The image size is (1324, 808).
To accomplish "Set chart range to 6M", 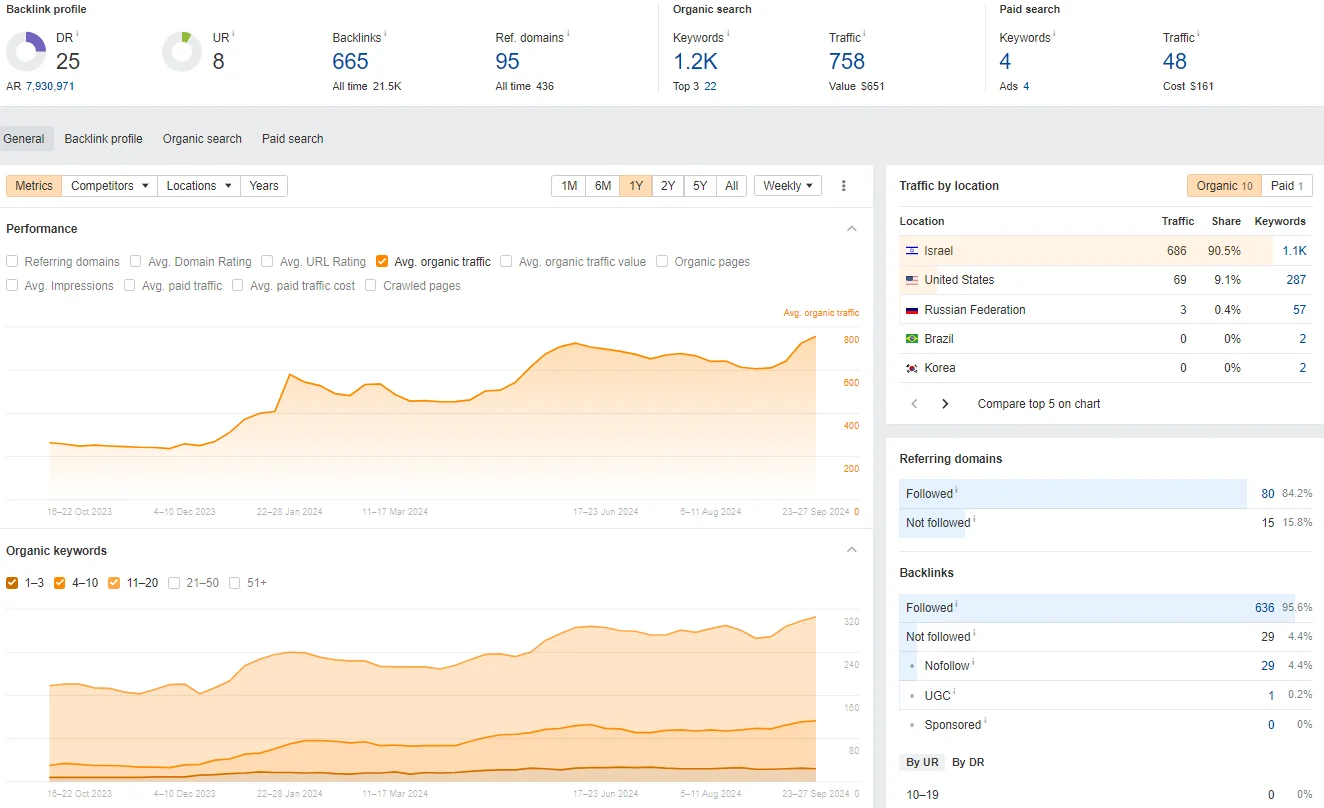I will [603, 186].
